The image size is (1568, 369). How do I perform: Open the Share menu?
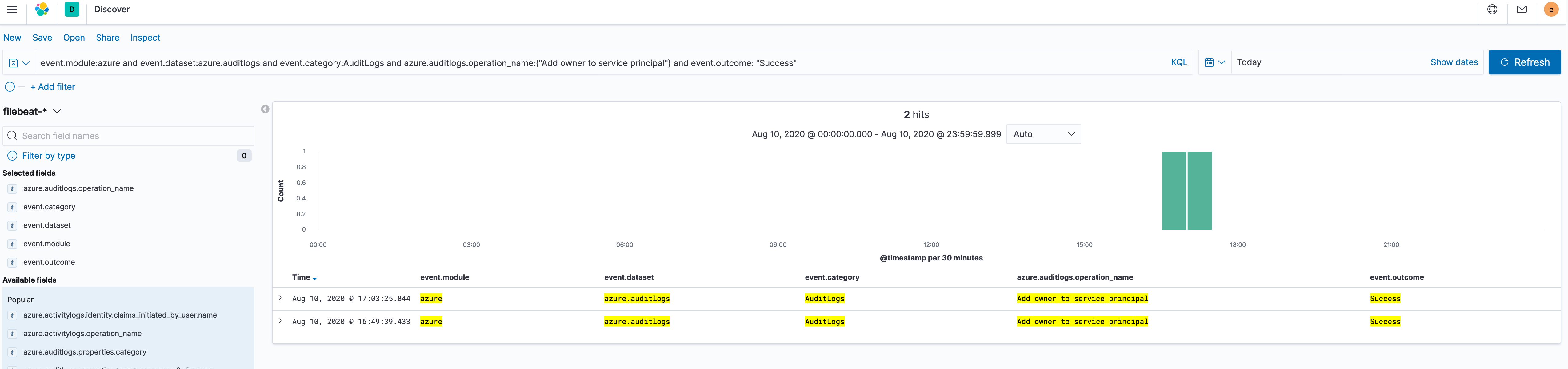point(107,38)
